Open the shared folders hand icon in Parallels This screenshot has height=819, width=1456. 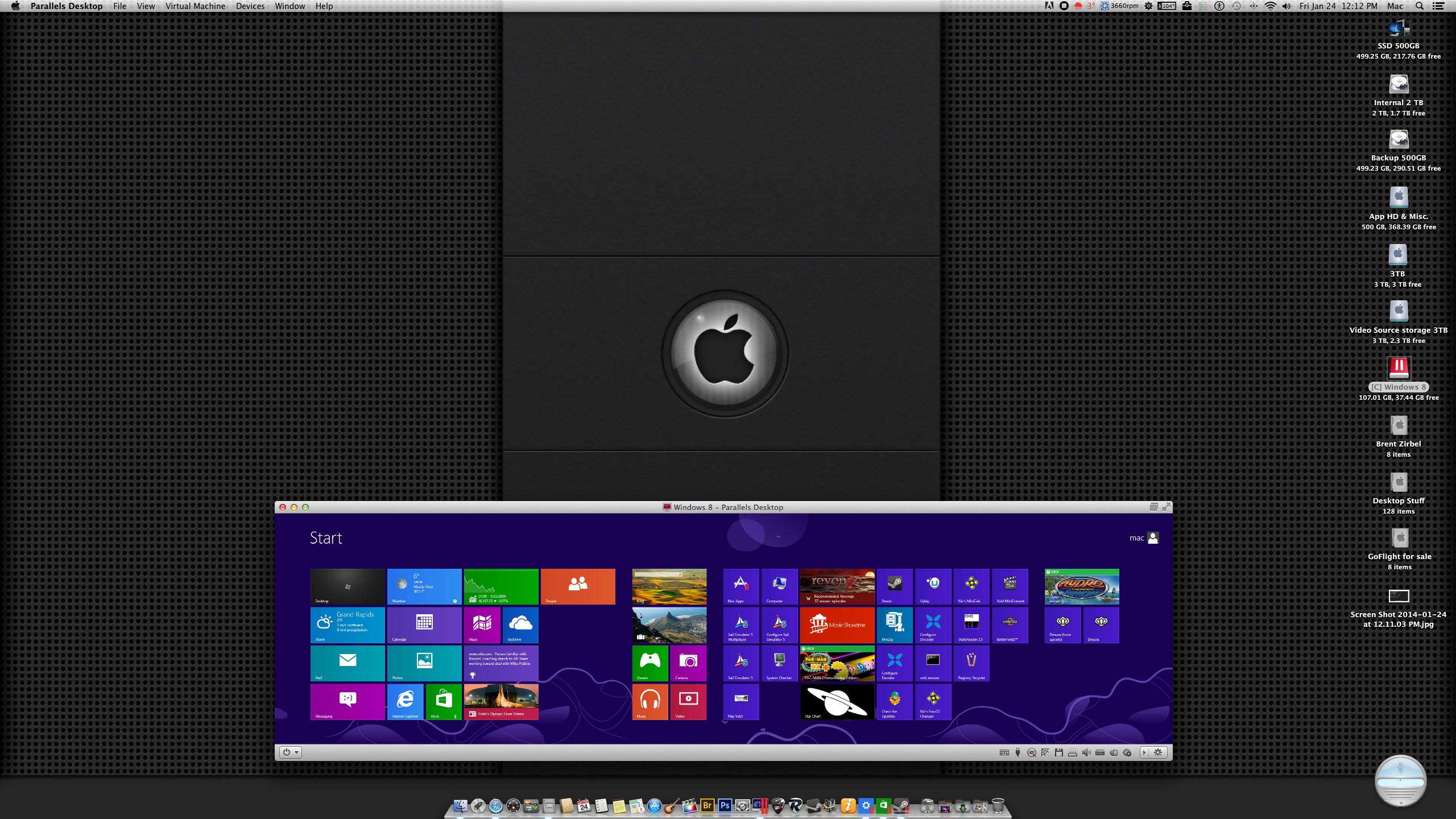[x=1114, y=752]
